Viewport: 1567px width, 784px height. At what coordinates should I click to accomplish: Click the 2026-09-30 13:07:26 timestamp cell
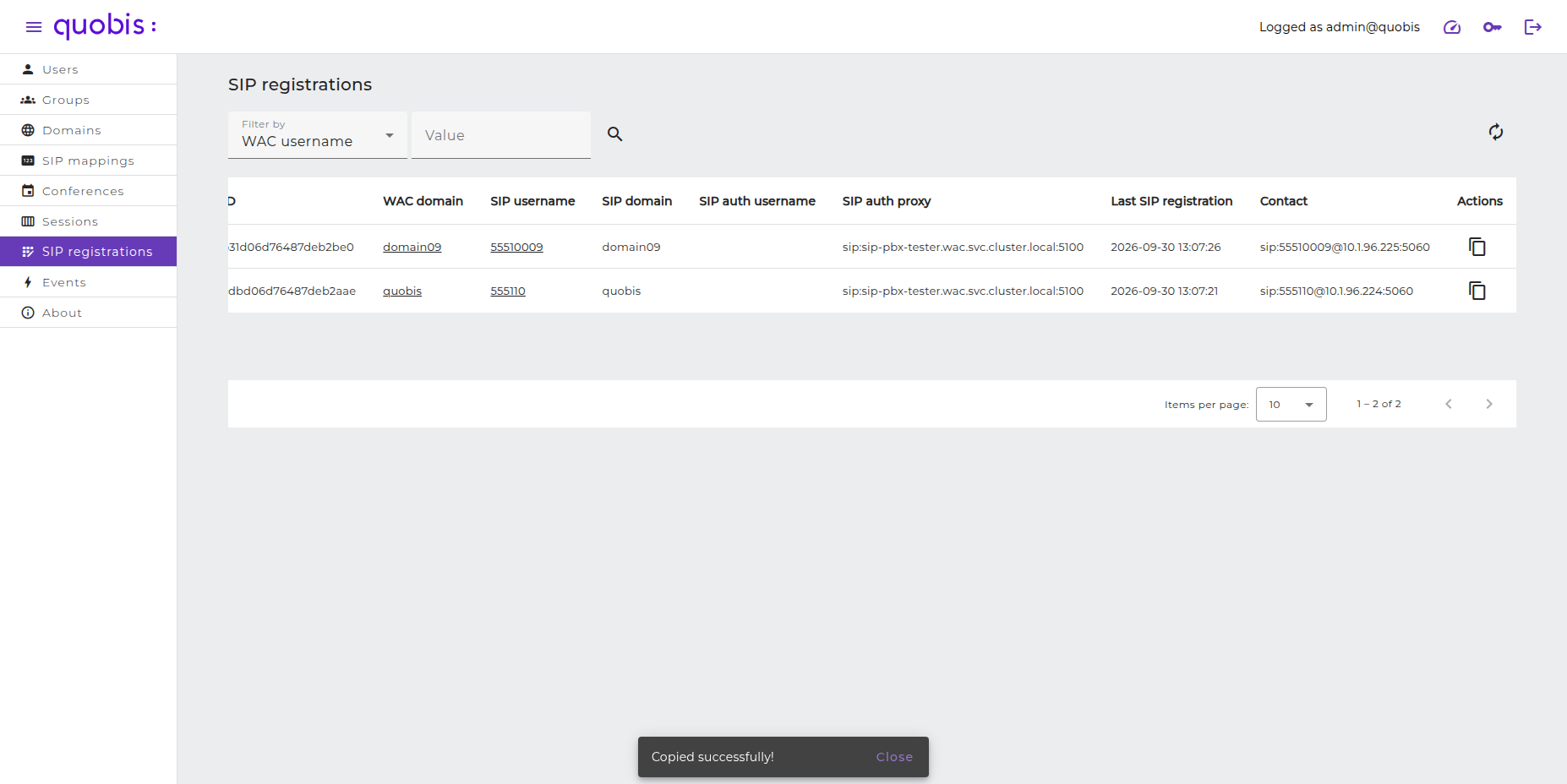(1166, 247)
